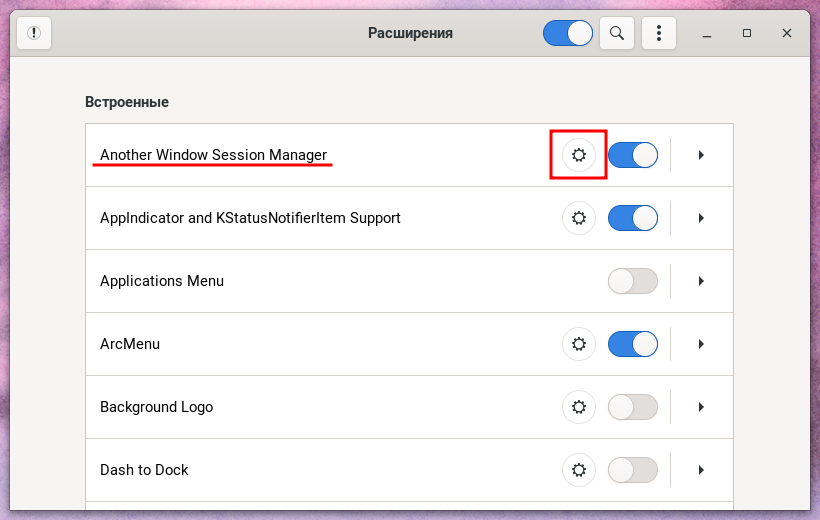
Task: Turn off the ArcMenu extension switch
Action: click(x=633, y=344)
